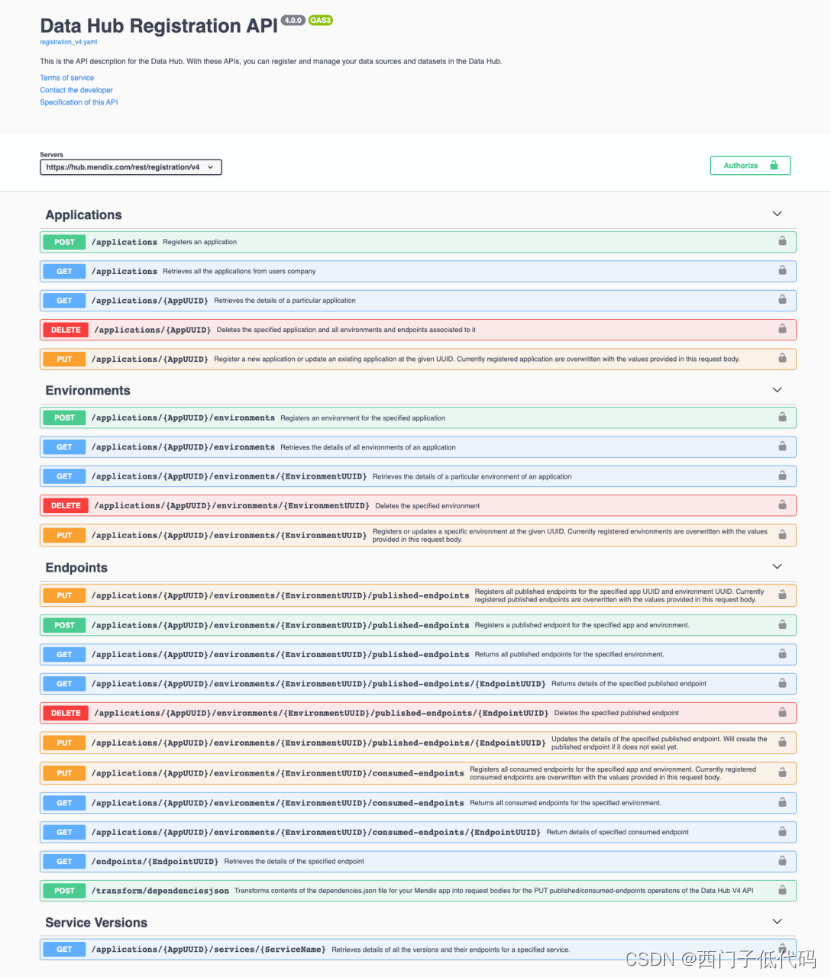Collapse the Service Versions section chevron
The height and width of the screenshot is (978, 831).
pos(777,922)
